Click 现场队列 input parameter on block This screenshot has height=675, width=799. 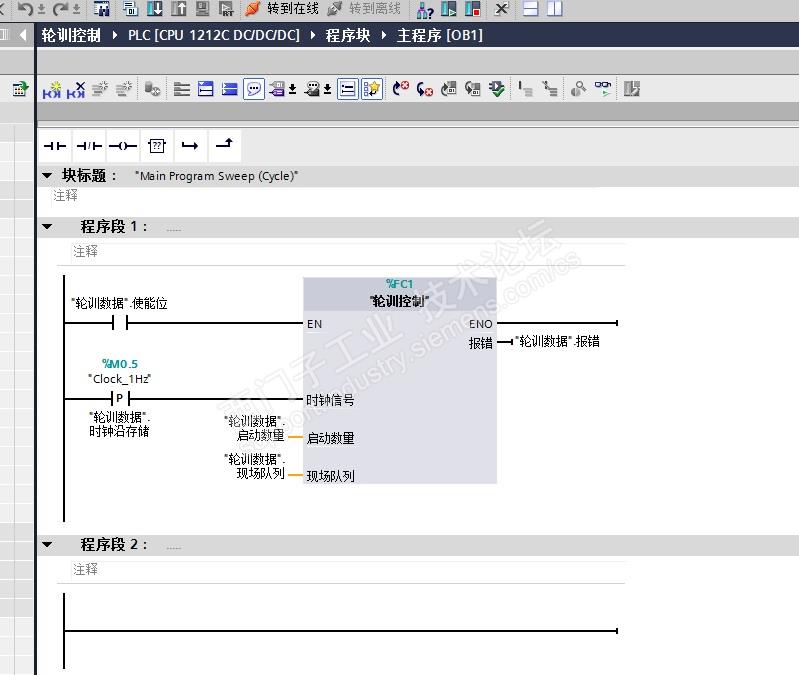coord(331,476)
